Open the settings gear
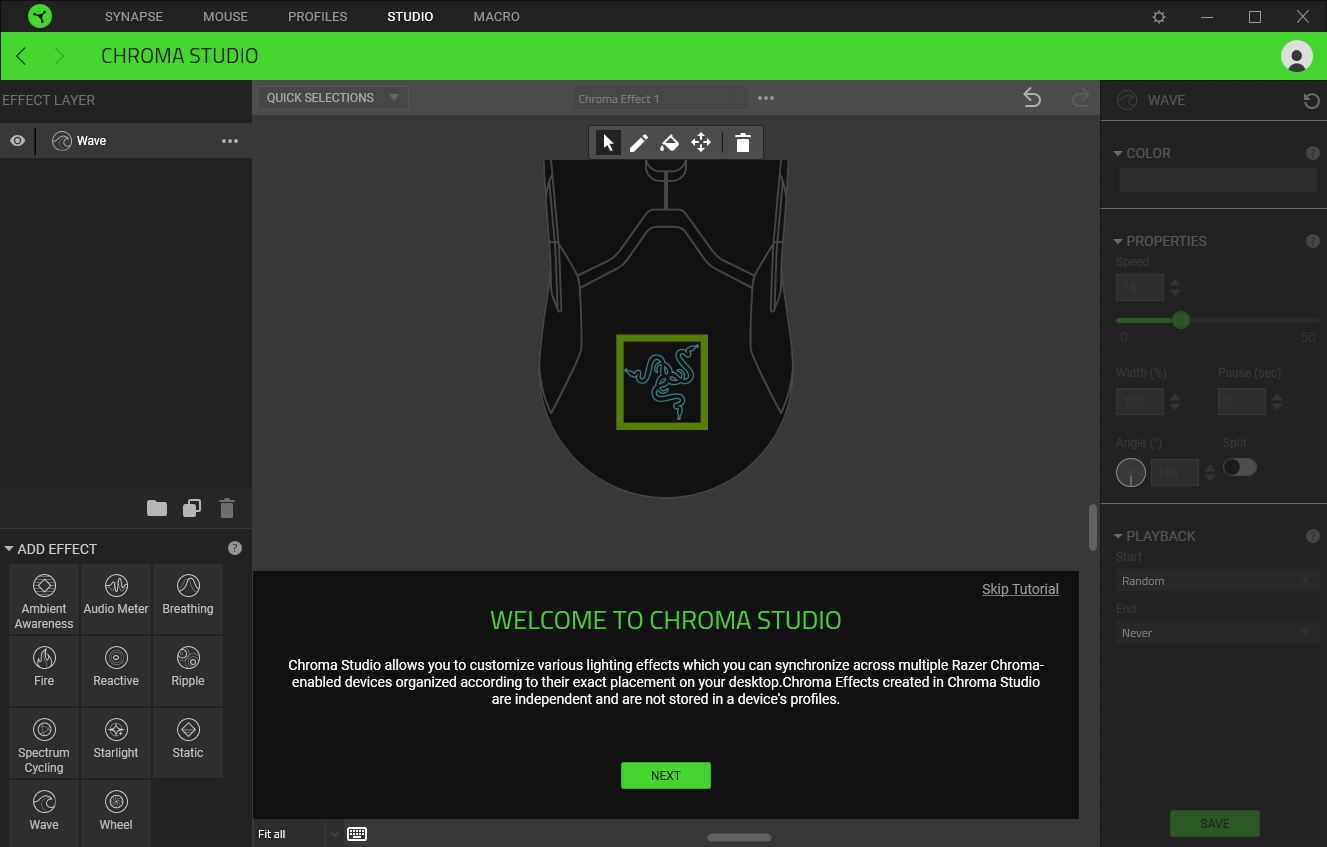Screen dimensions: 1327x847 1159,17
